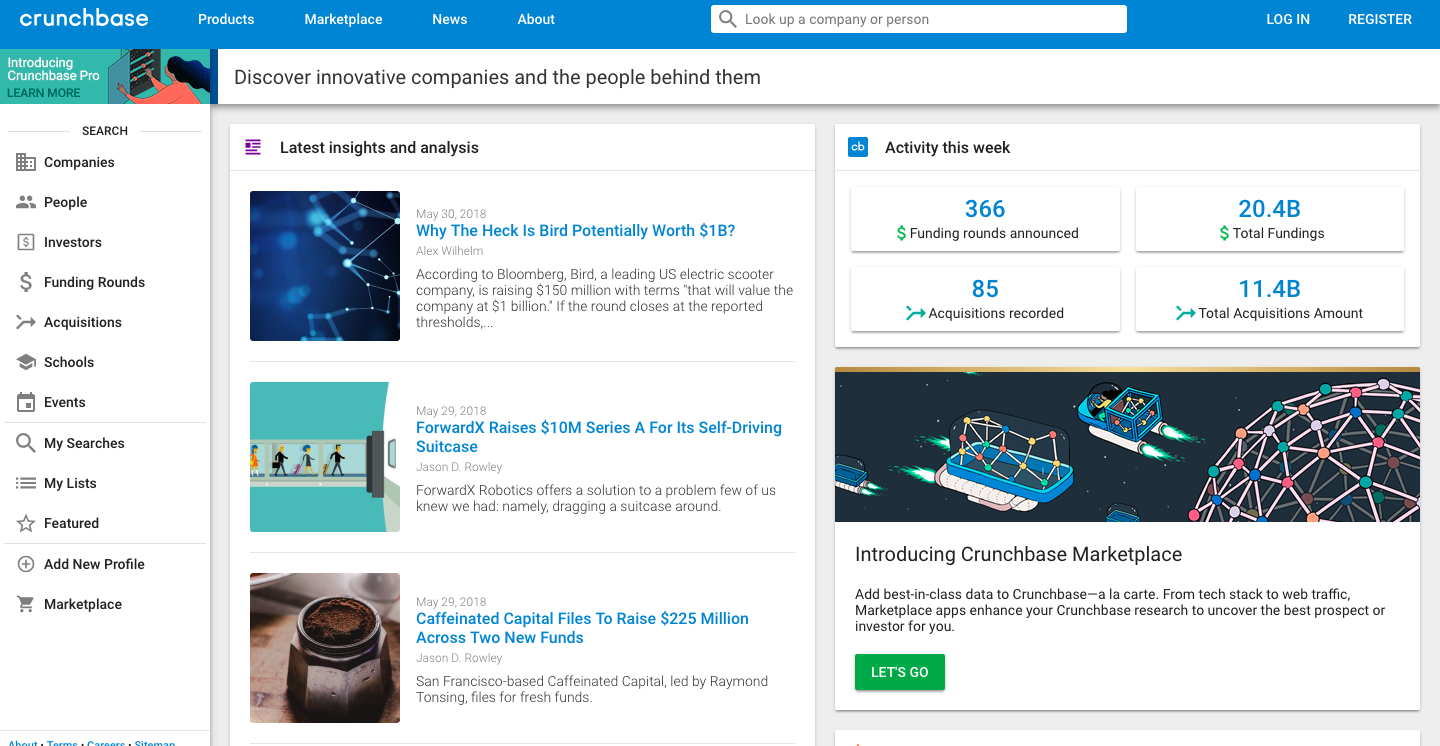Show Featured items from the sidebar

pos(105,523)
